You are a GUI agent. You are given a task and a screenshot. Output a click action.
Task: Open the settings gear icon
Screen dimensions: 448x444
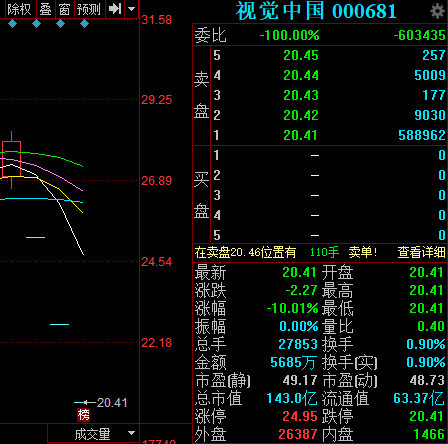(x=438, y=11)
